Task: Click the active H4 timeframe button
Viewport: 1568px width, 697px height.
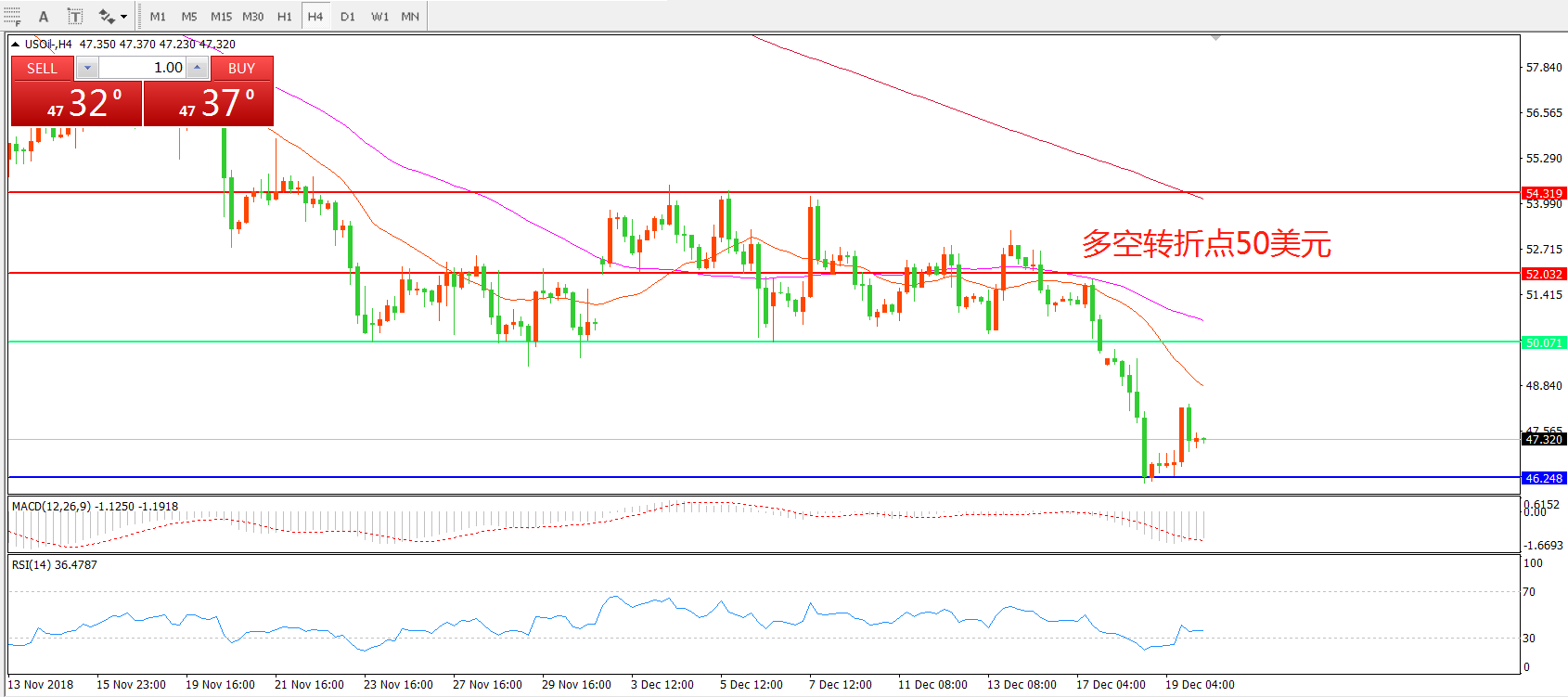Action: coord(315,17)
